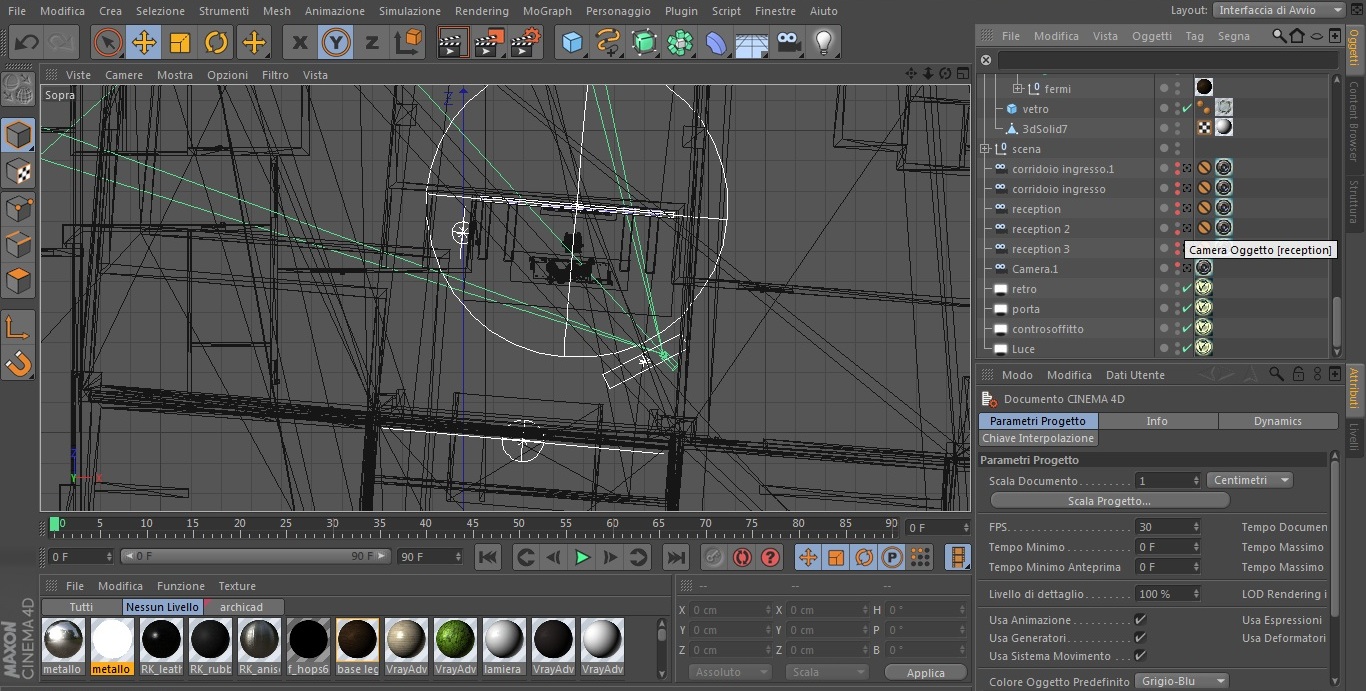Select the Move tool in top toolbar
The width and height of the screenshot is (1366, 691).
click(144, 42)
